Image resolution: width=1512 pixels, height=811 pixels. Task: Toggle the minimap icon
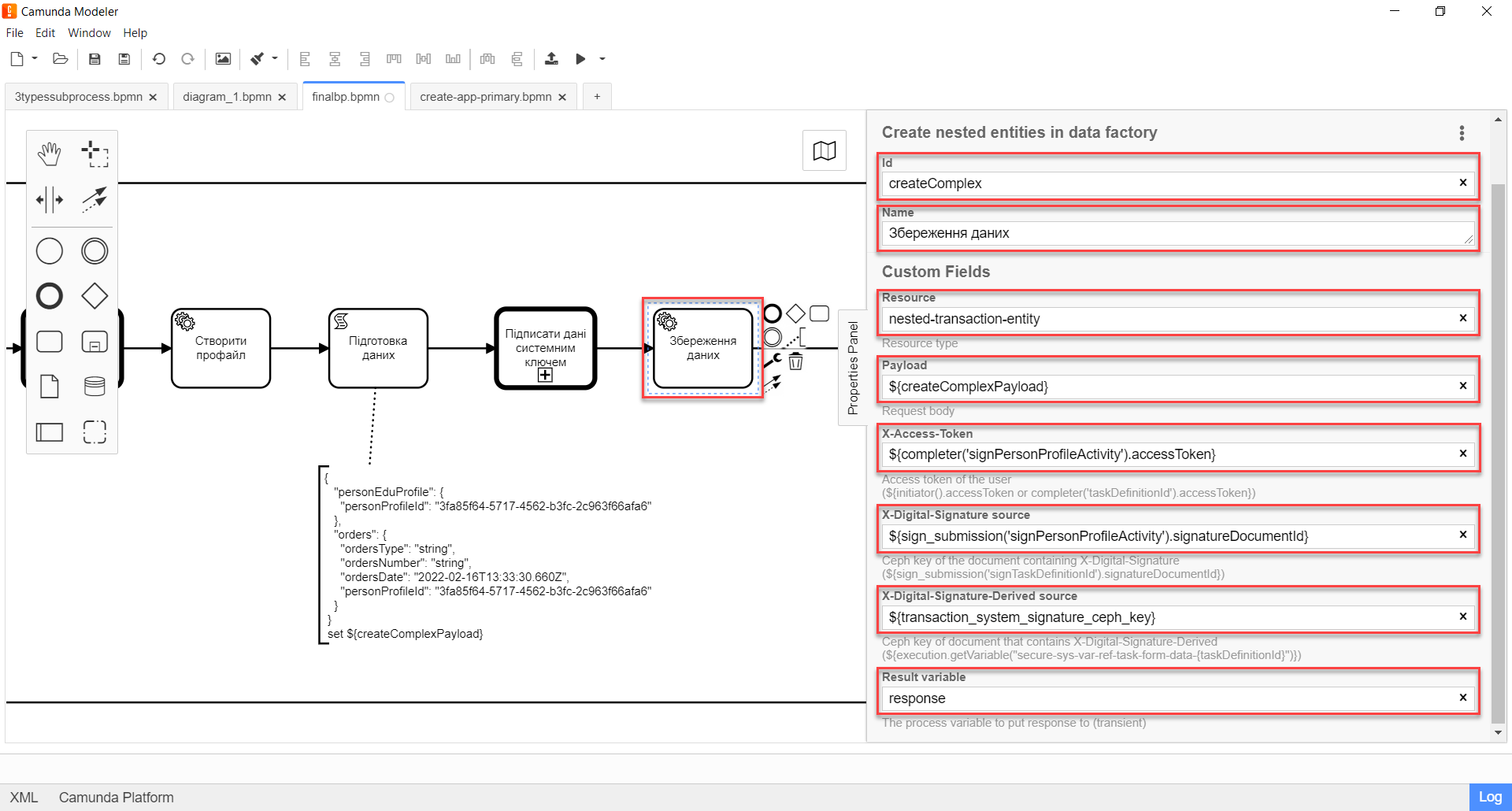825,150
